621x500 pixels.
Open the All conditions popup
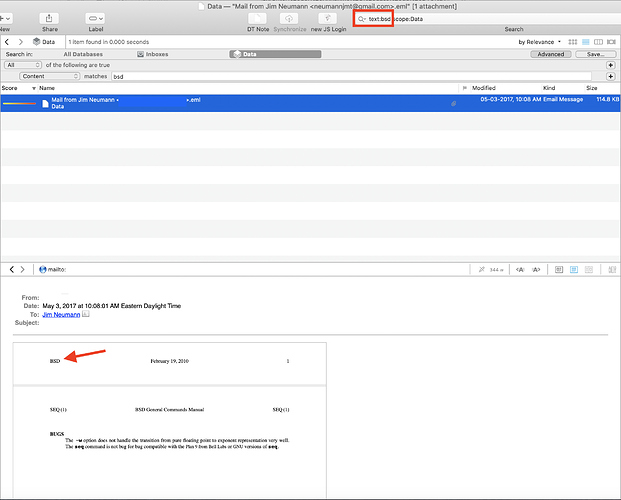coord(23,65)
